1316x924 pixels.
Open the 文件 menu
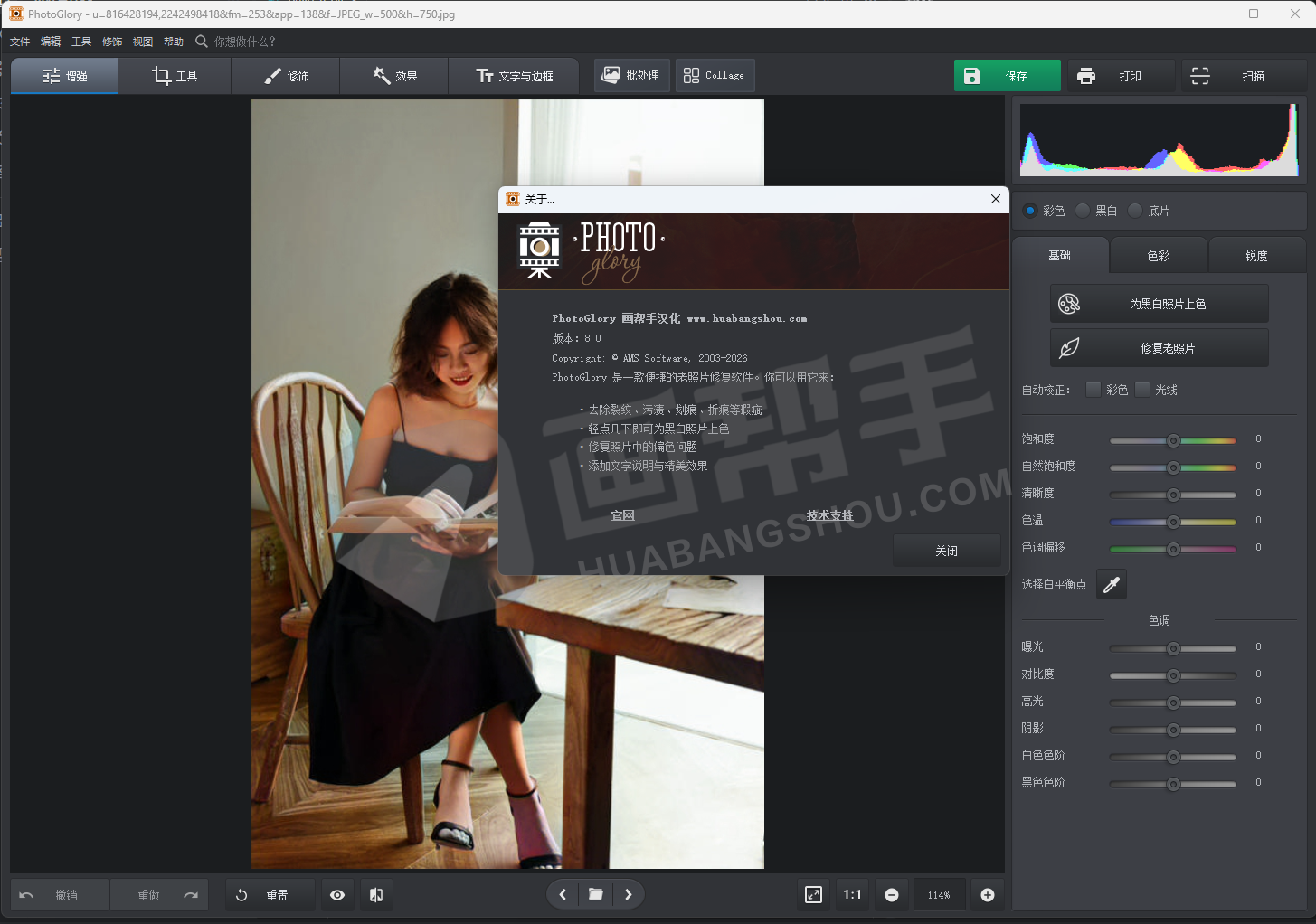(x=20, y=42)
